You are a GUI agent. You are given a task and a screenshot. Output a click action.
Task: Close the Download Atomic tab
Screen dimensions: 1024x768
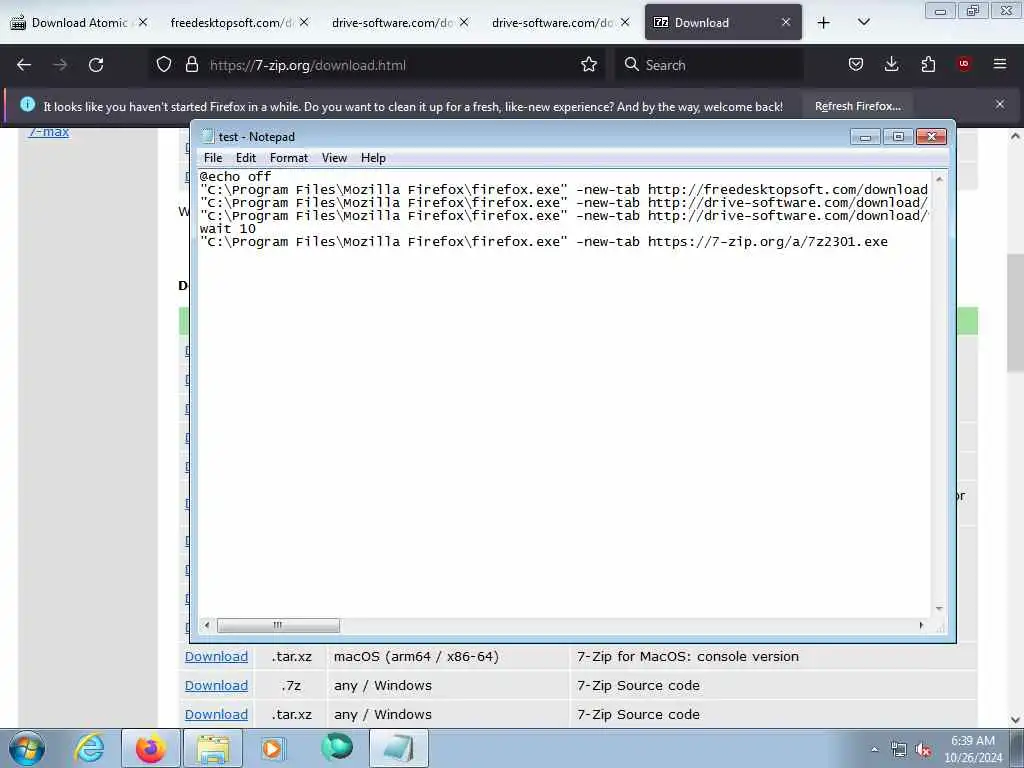(143, 22)
